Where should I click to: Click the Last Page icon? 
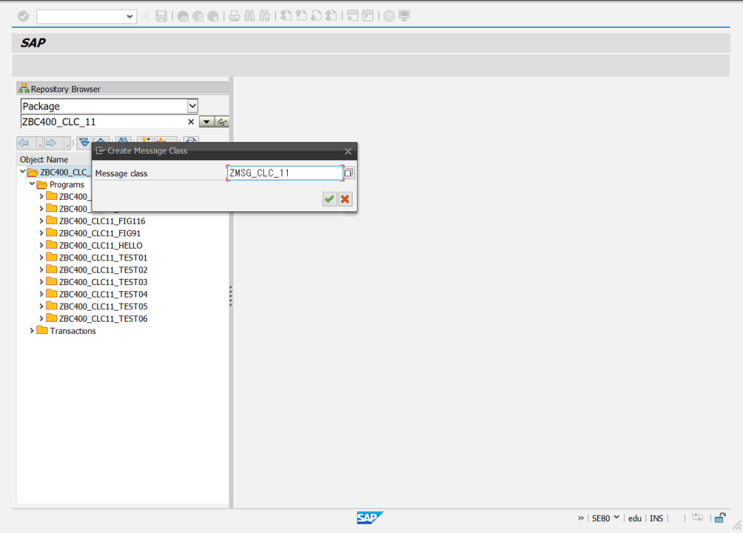331,16
